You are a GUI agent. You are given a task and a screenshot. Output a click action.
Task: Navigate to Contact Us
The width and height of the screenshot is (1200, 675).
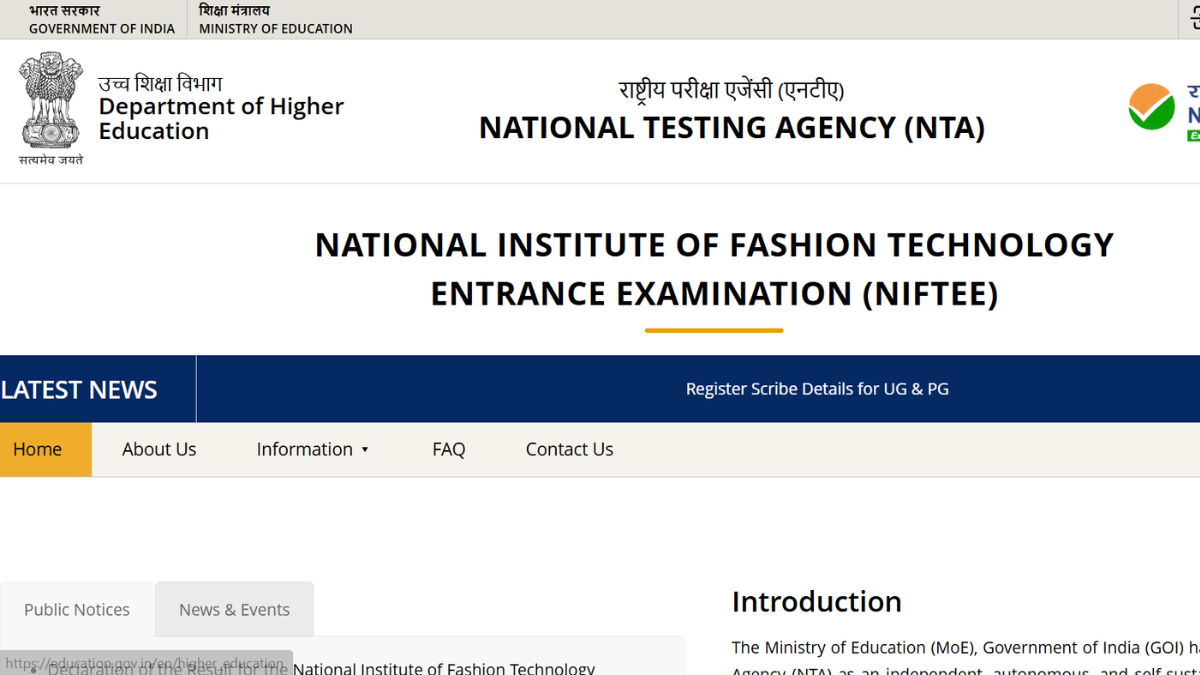569,449
